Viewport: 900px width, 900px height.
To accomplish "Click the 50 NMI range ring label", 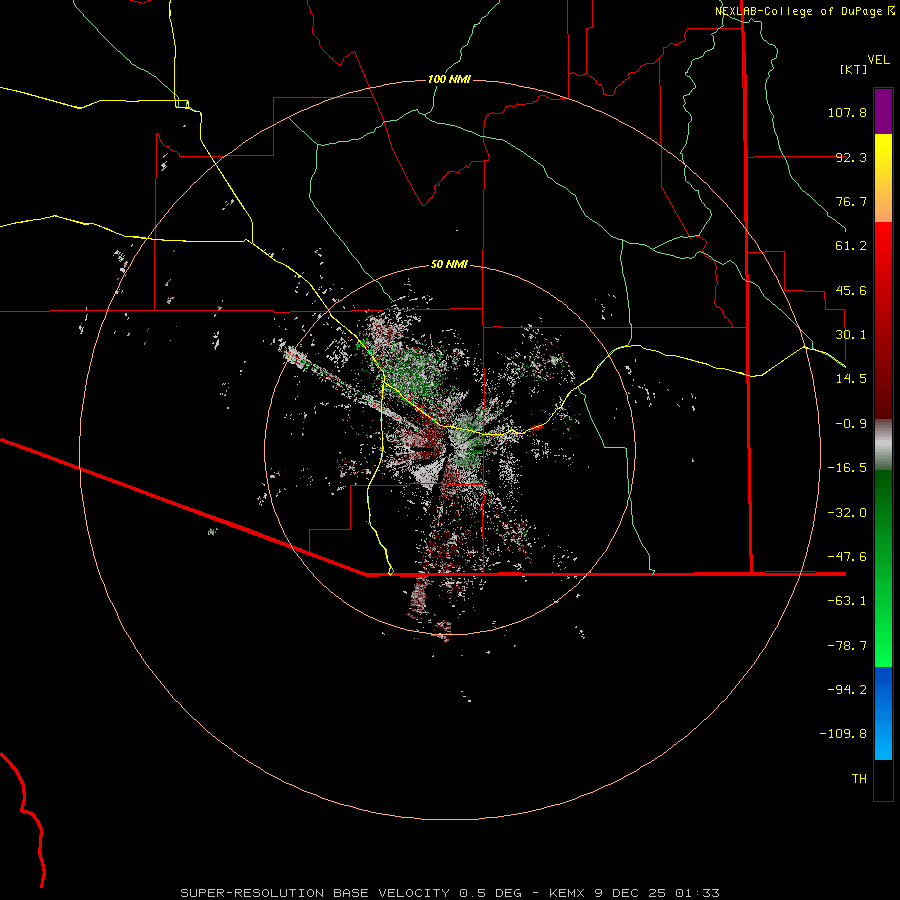I will pyautogui.click(x=449, y=264).
